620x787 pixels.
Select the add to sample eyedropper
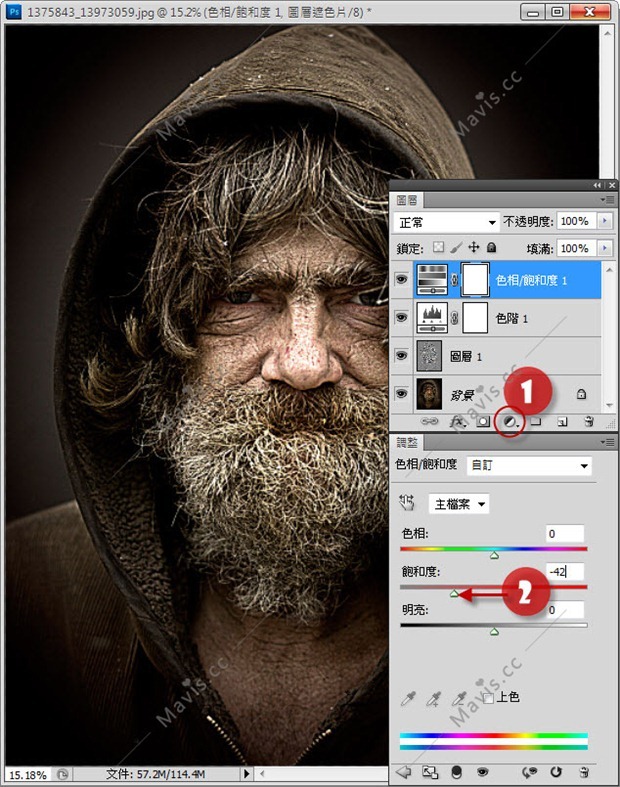point(433,699)
